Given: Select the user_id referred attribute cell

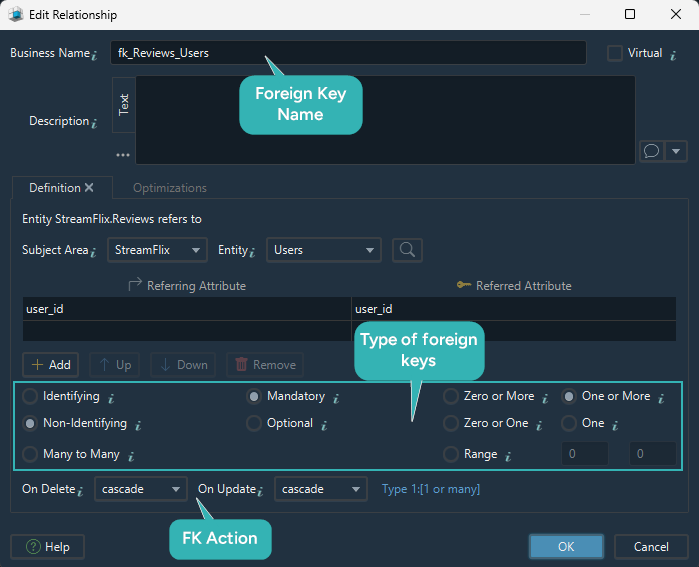Looking at the screenshot, I should pyautogui.click(x=514, y=309).
